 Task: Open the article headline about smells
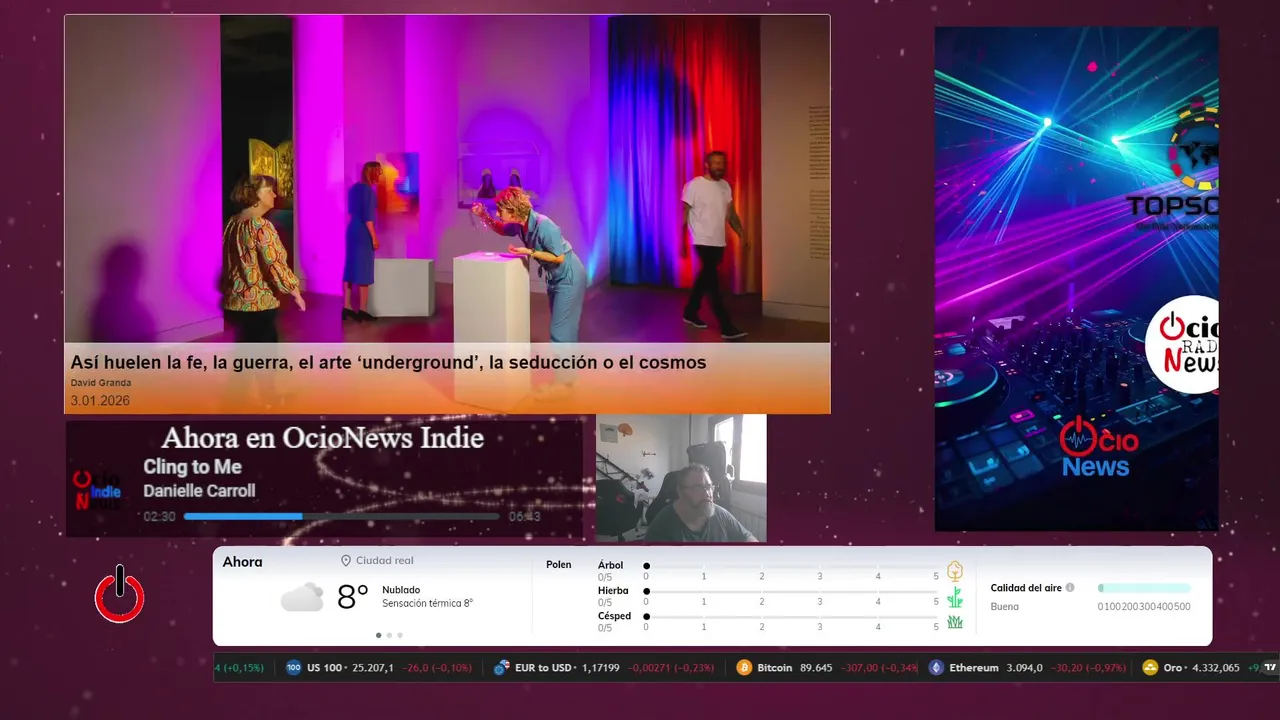click(x=388, y=363)
